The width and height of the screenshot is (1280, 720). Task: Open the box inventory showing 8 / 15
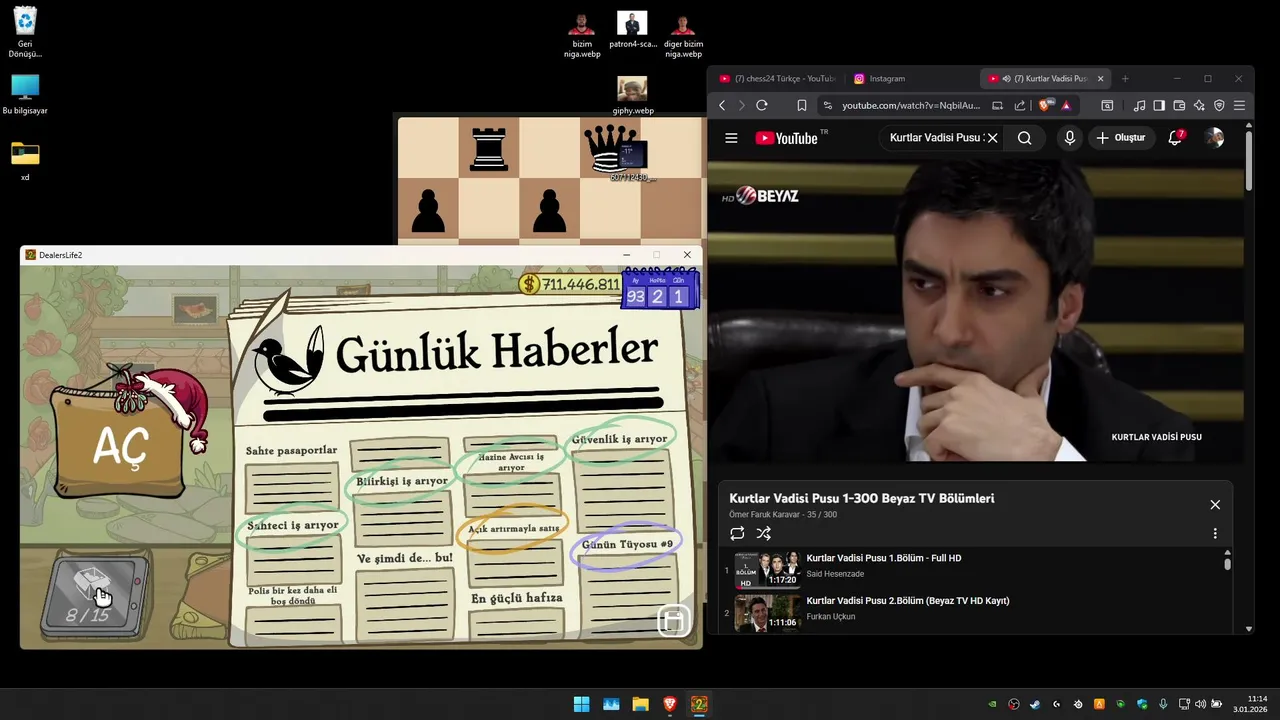tap(95, 598)
